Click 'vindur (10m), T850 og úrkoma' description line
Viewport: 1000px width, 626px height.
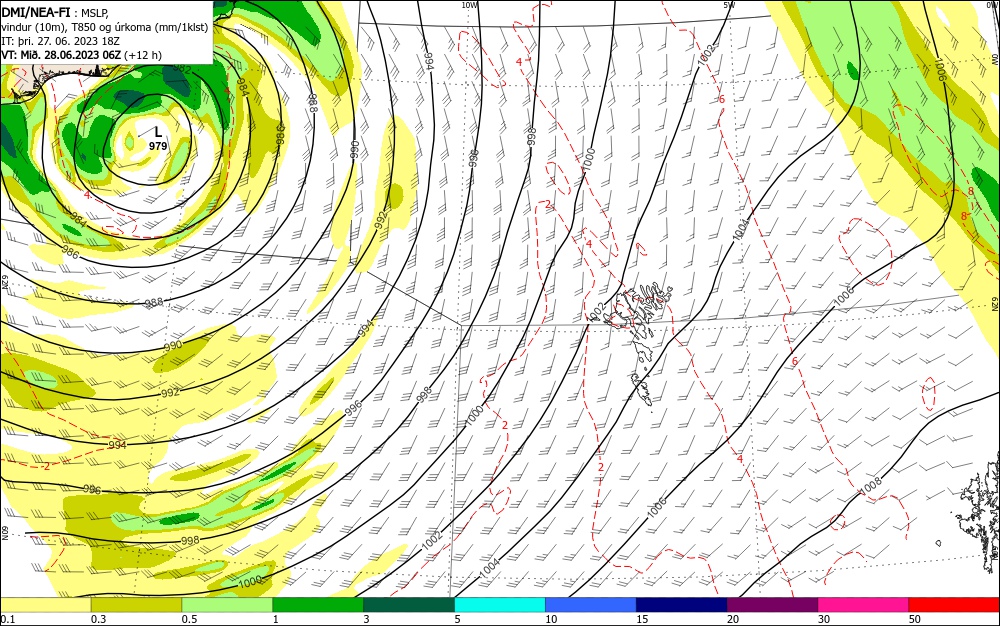click(x=105, y=27)
